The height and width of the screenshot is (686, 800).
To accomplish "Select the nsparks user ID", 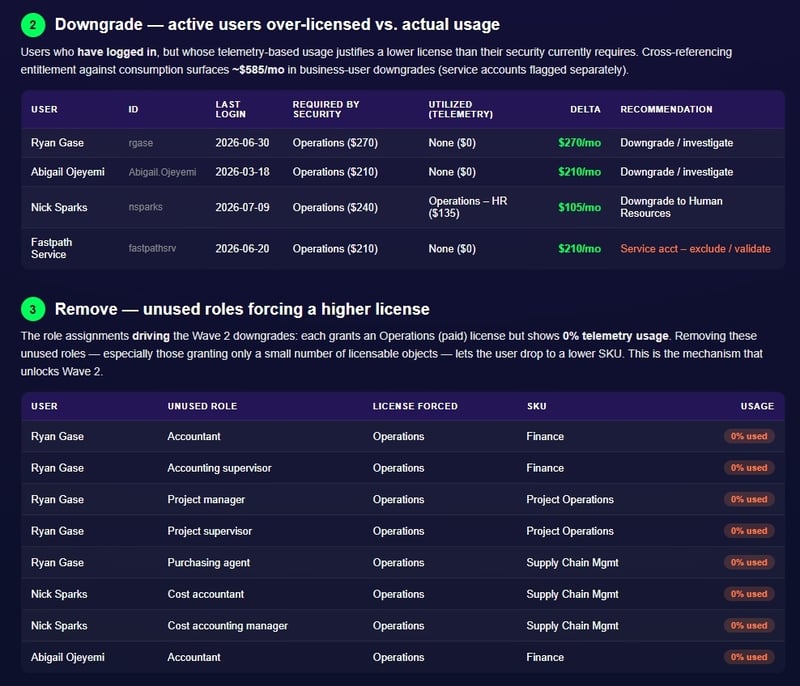I will click(x=145, y=207).
